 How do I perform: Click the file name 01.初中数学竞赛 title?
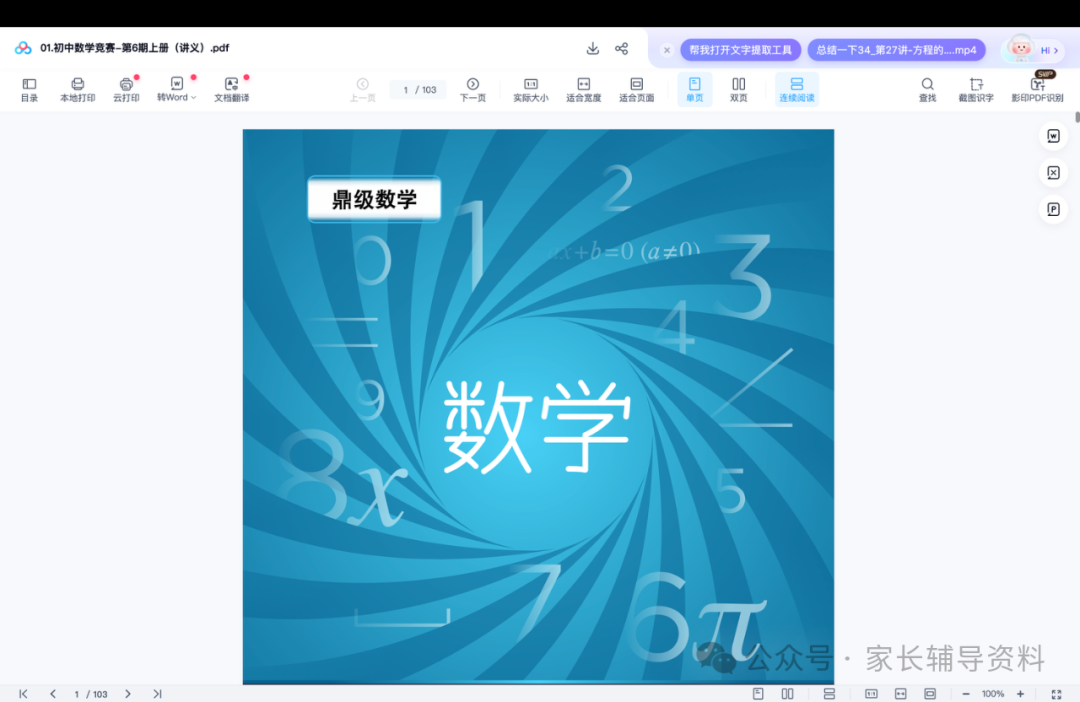134,48
